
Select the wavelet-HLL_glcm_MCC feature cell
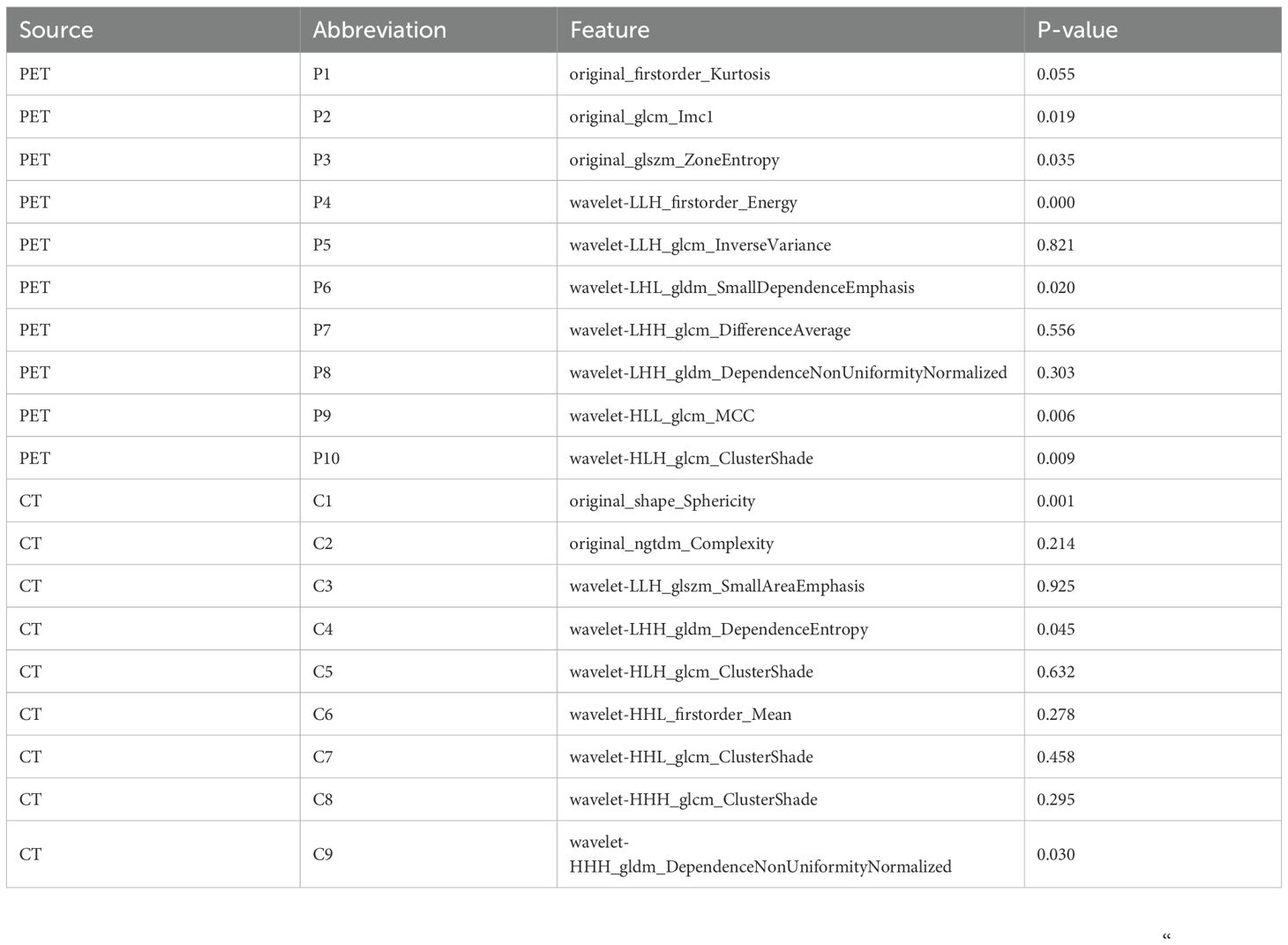[662, 416]
